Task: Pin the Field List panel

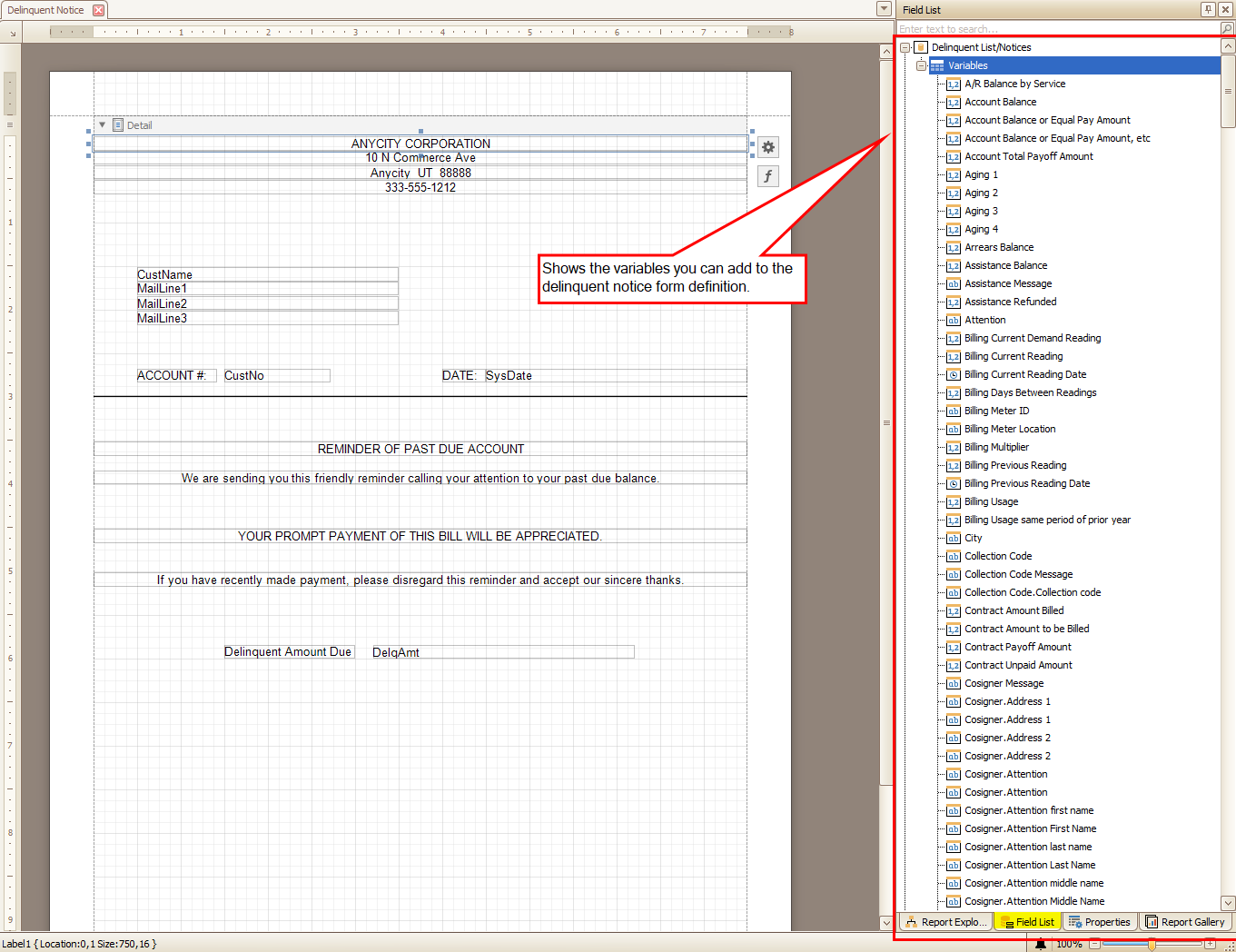Action: (x=1208, y=9)
